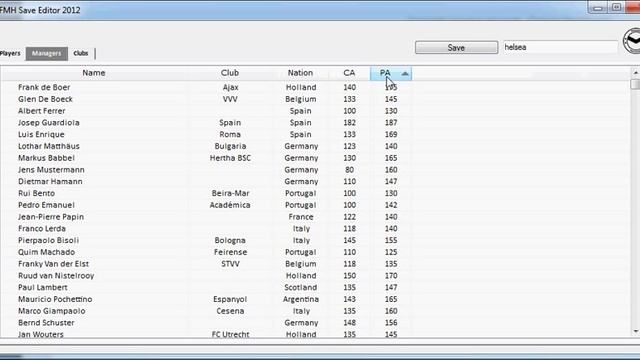Click the Espanyol club cell
Viewport: 640px width, 360px height.
(230, 299)
